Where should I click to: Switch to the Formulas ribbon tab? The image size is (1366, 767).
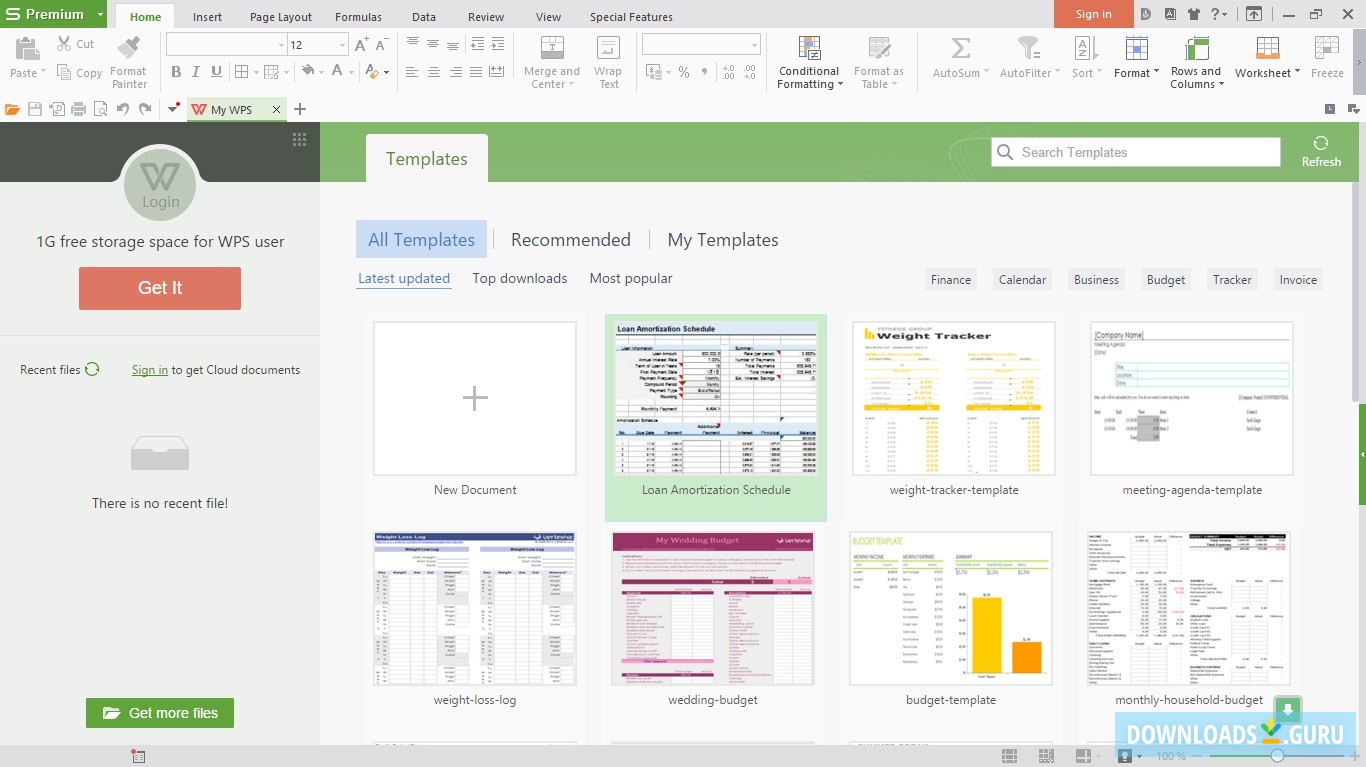358,16
